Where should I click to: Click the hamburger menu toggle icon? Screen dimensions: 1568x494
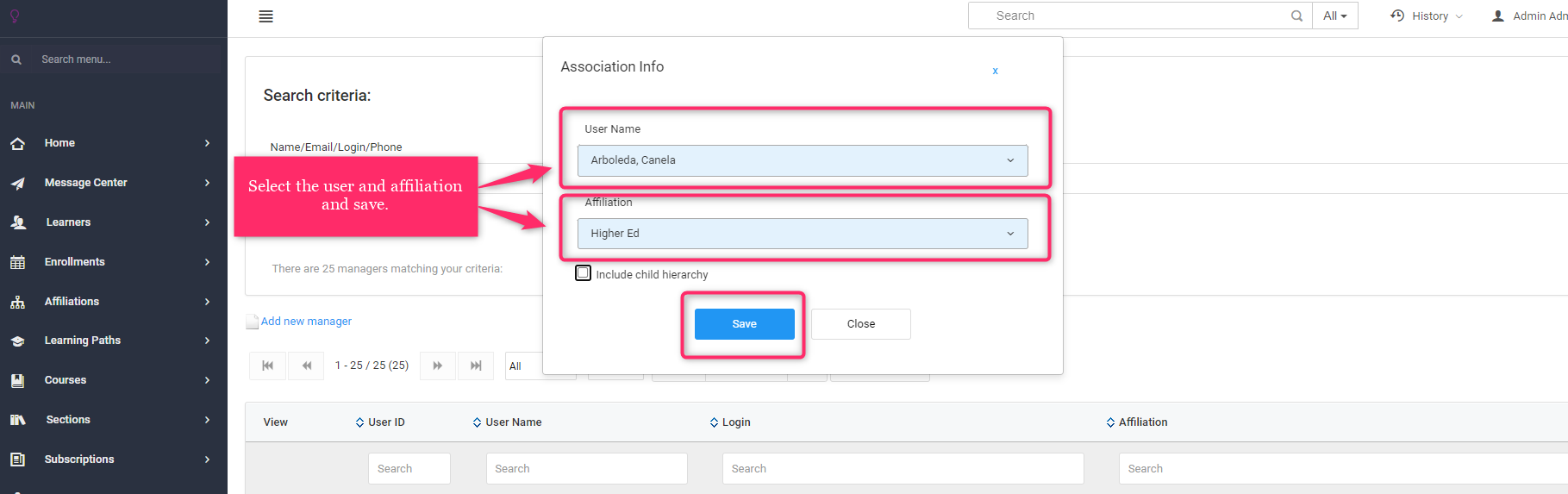click(265, 16)
